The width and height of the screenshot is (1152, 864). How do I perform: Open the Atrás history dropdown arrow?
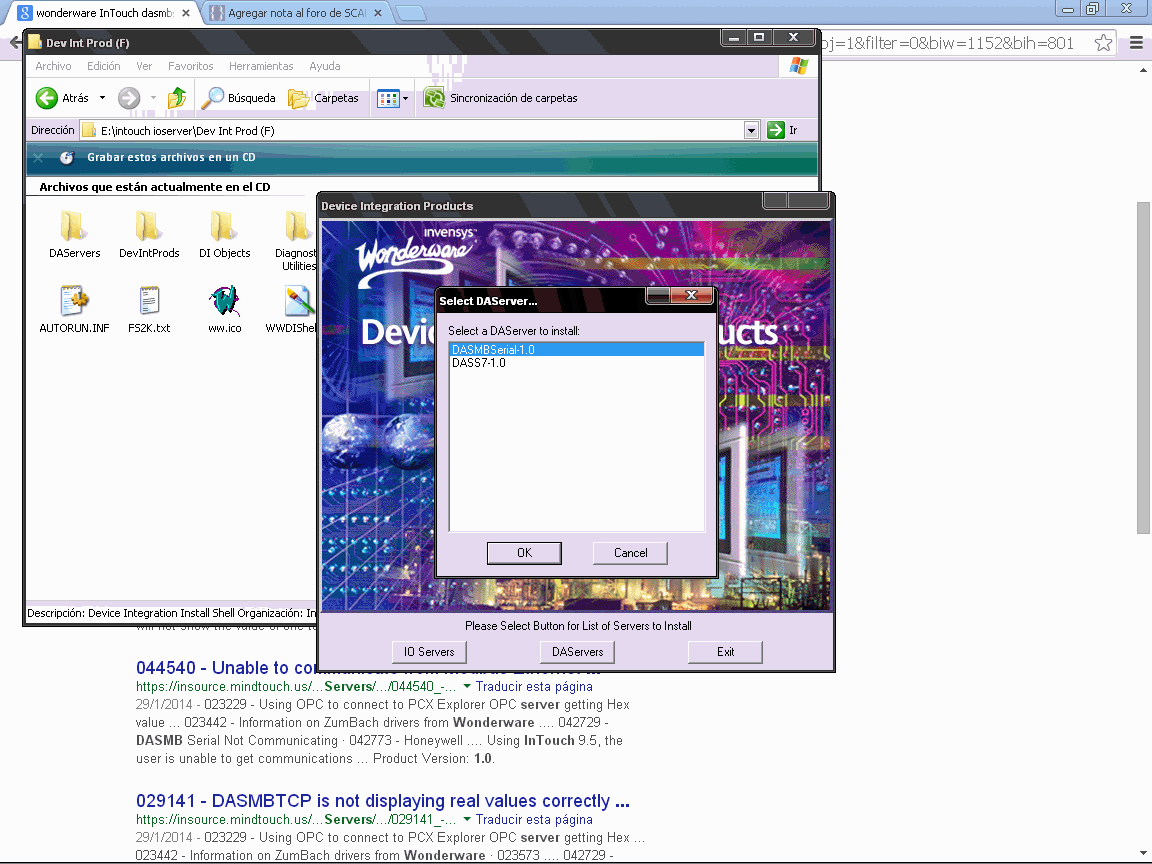tap(102, 98)
